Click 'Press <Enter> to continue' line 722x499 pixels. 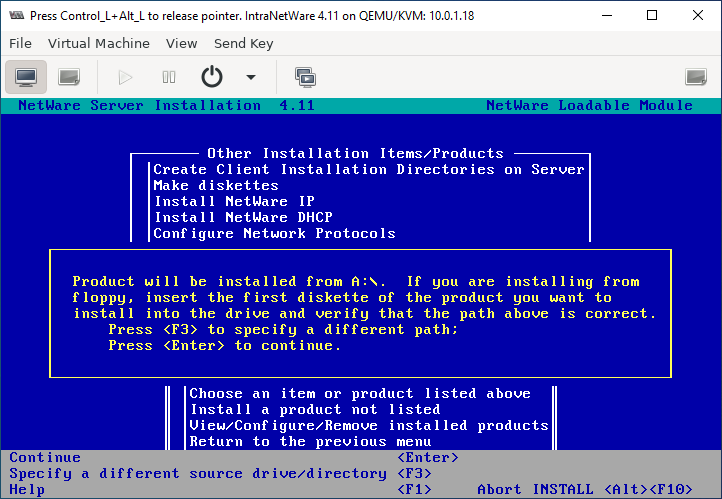point(225,346)
